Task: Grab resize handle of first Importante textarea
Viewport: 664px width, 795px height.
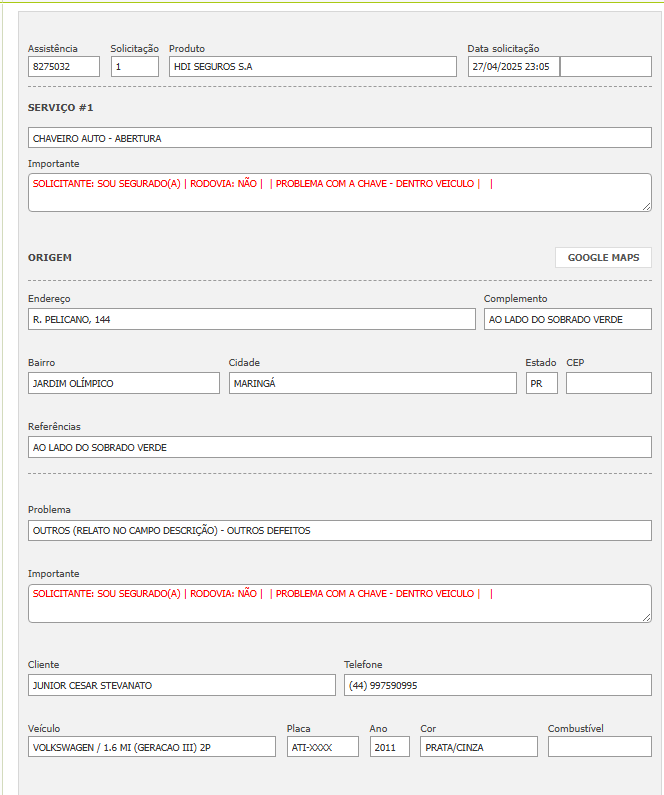Action: (646, 206)
